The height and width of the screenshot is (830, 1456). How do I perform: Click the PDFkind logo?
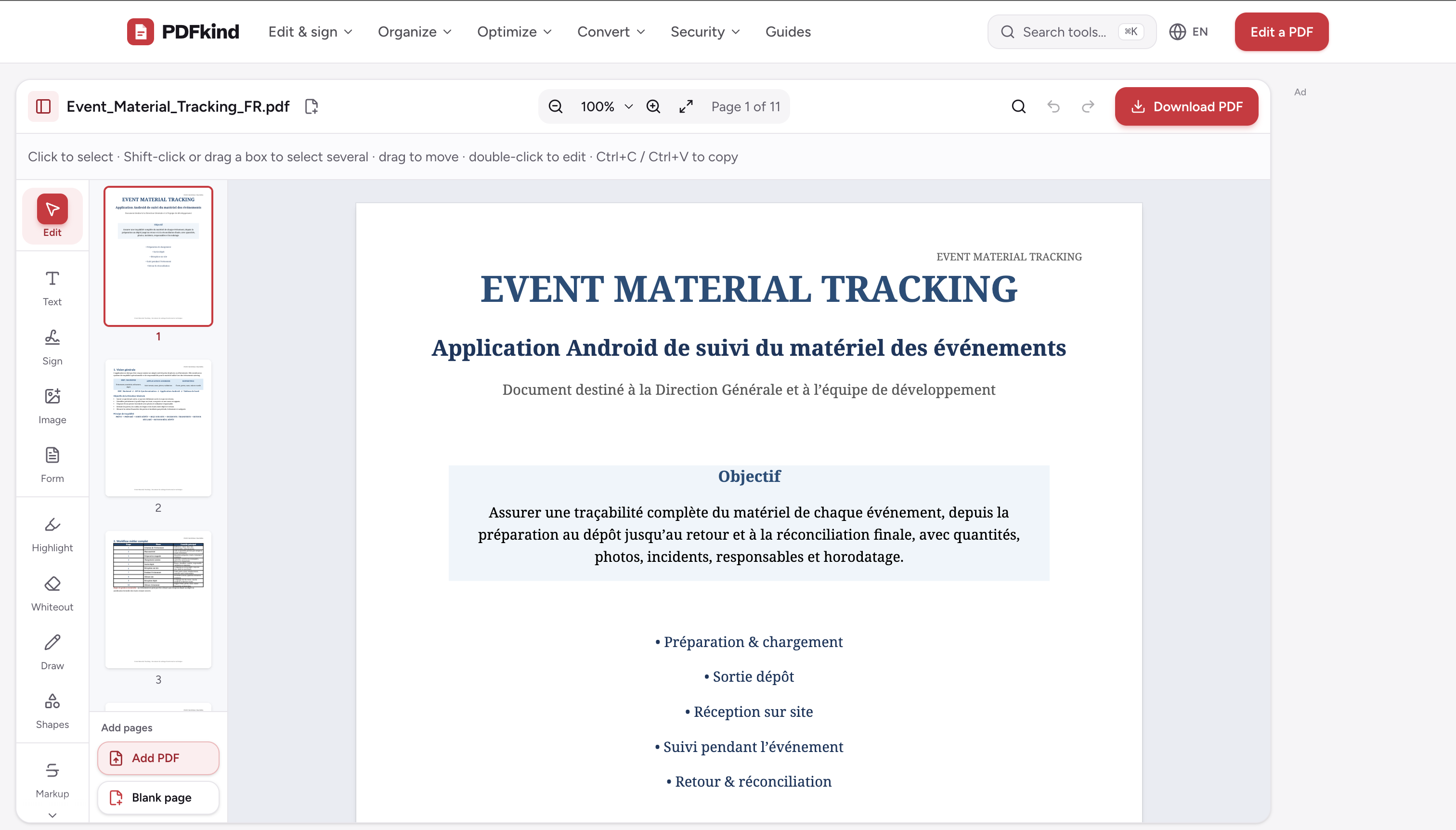183,32
